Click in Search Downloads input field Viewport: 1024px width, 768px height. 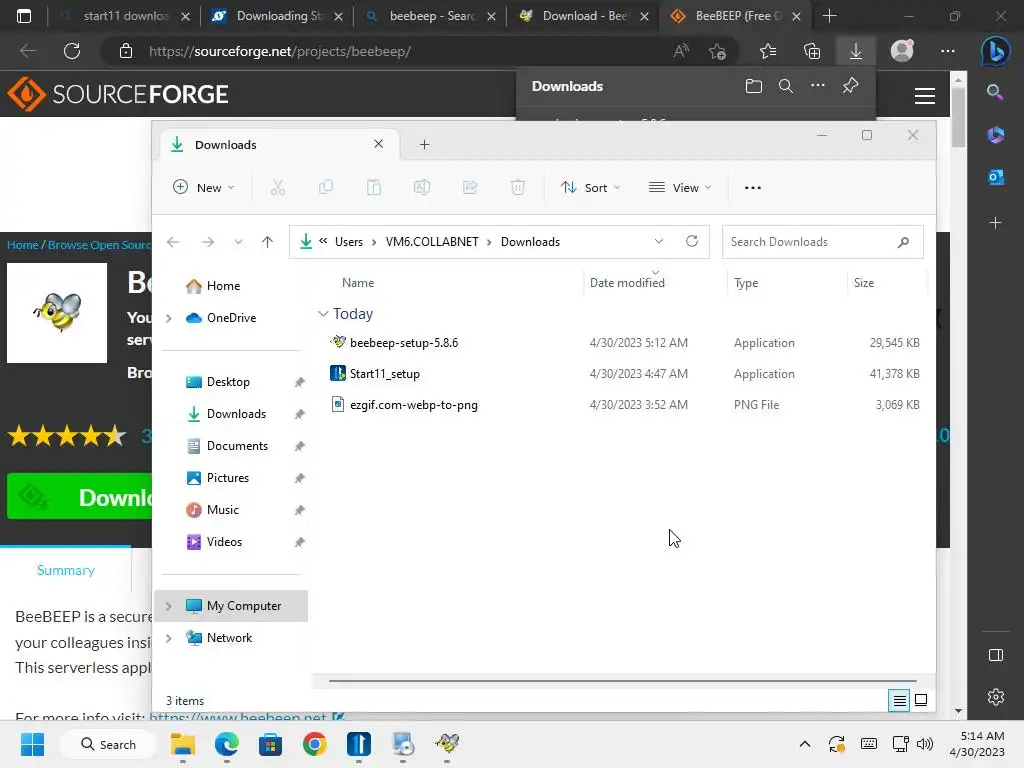point(810,242)
